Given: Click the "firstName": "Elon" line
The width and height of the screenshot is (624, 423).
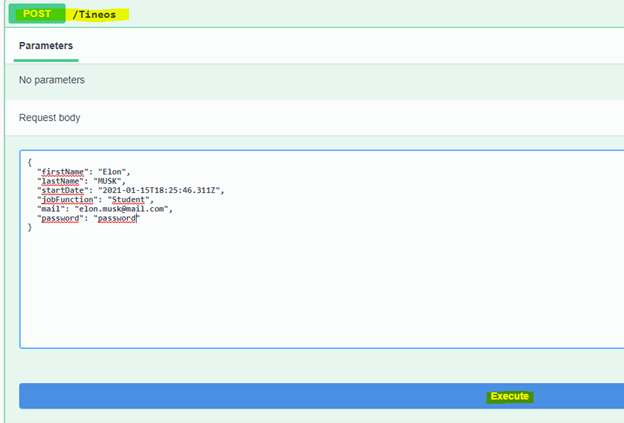Looking at the screenshot, I should [x=84, y=172].
